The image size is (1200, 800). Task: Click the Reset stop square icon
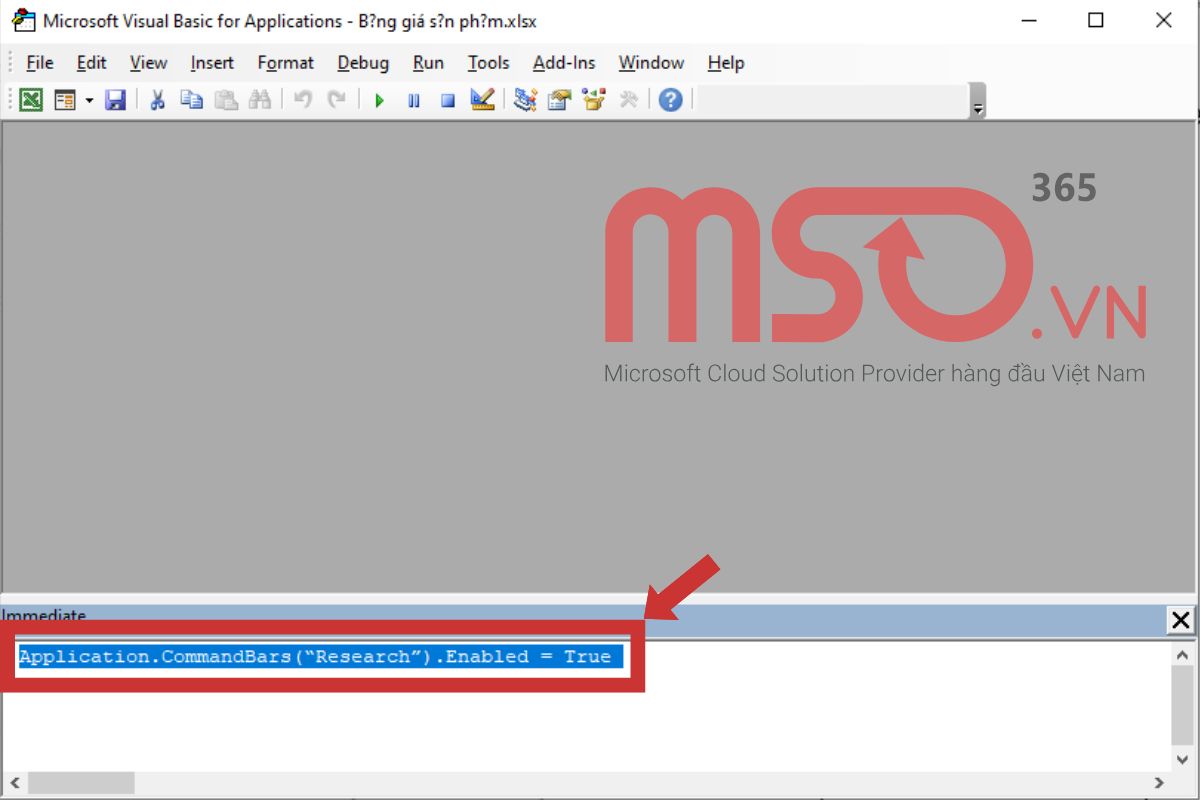click(448, 100)
